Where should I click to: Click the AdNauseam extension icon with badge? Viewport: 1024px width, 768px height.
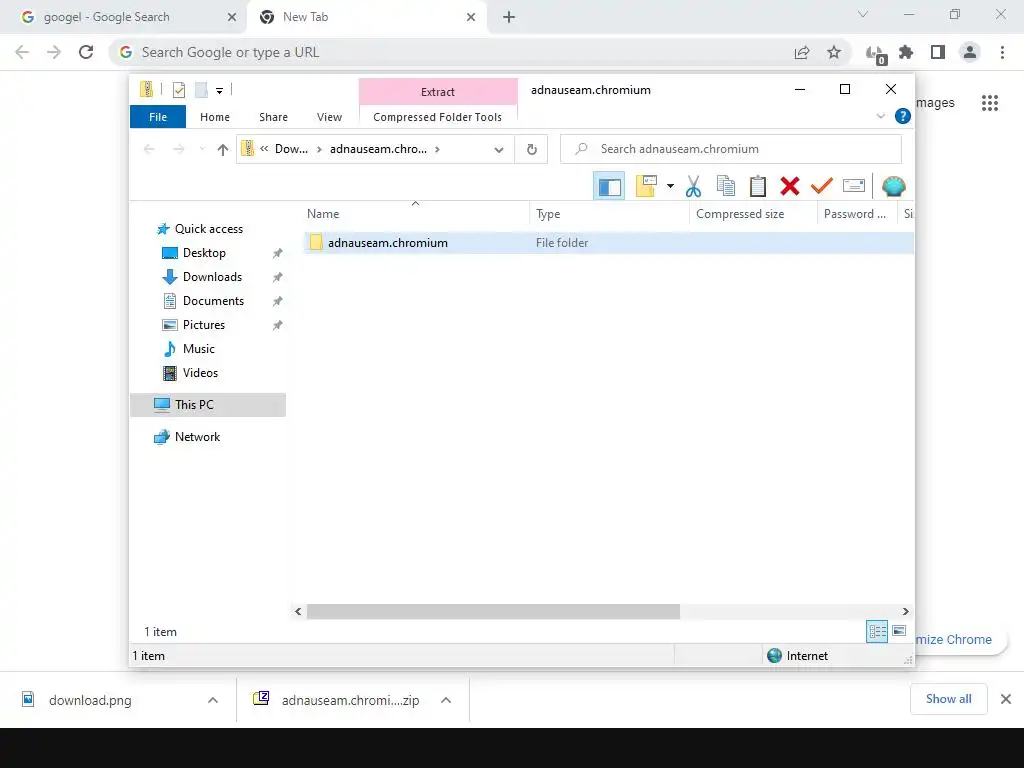[876, 54]
